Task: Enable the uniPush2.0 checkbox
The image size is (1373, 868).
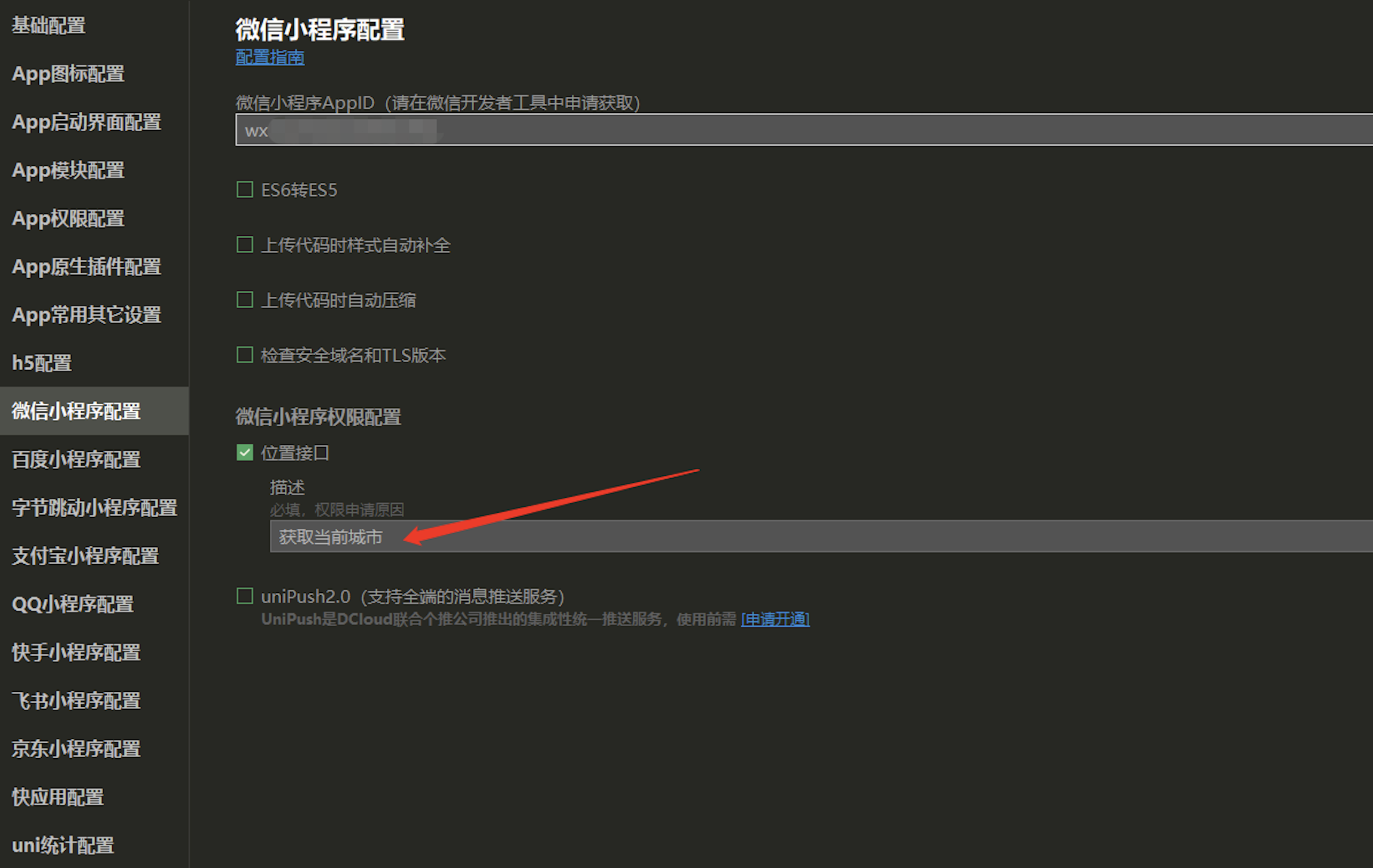Action: (x=245, y=596)
